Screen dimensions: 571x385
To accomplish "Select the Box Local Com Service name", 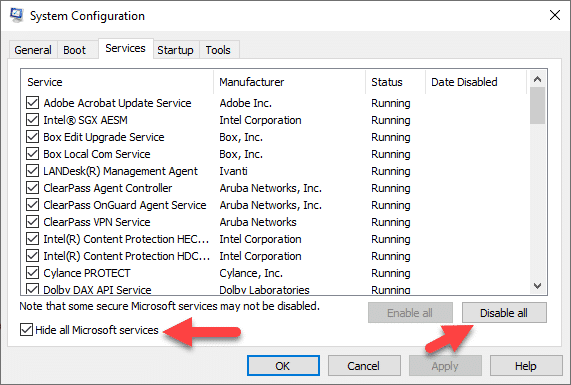I will click(97, 154).
